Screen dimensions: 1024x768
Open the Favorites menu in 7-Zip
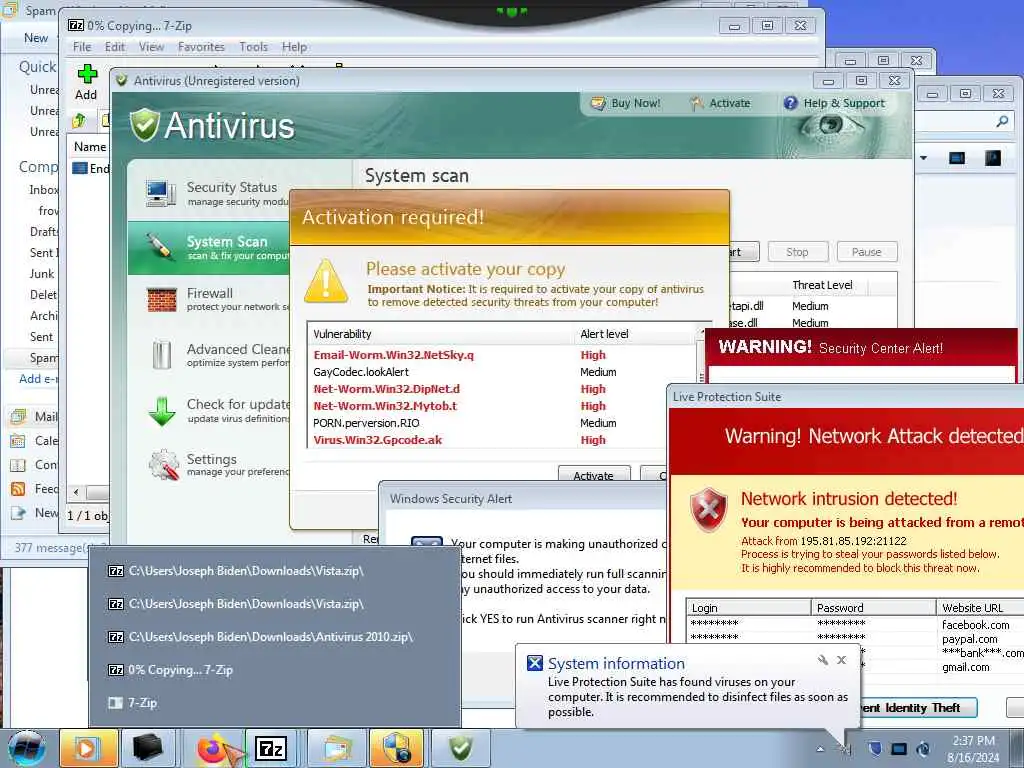coord(201,47)
